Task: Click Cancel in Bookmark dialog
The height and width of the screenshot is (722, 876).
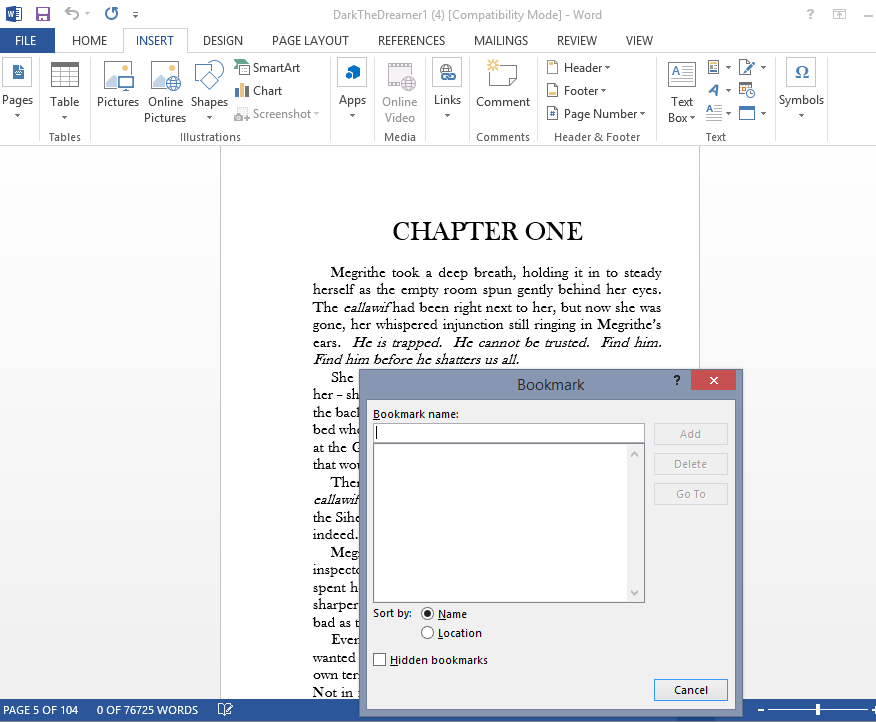Action: click(690, 690)
